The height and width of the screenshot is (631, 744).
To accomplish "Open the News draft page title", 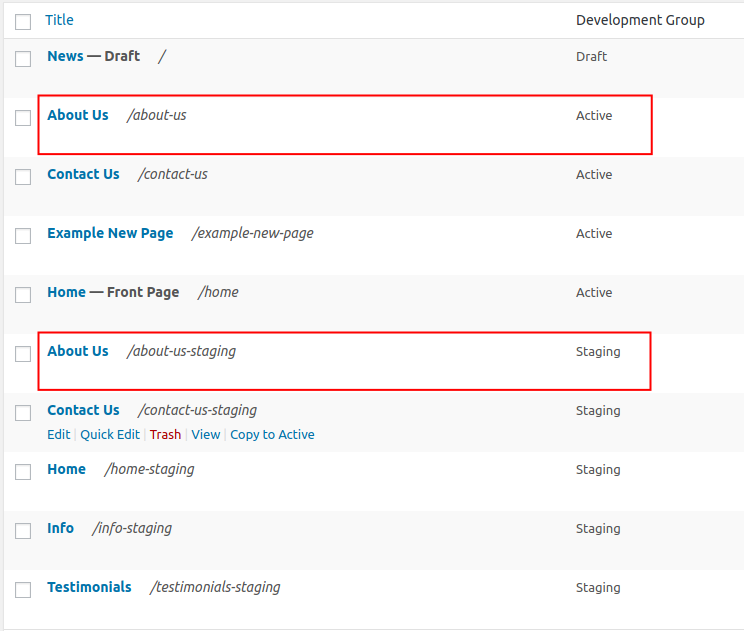I will click(65, 56).
